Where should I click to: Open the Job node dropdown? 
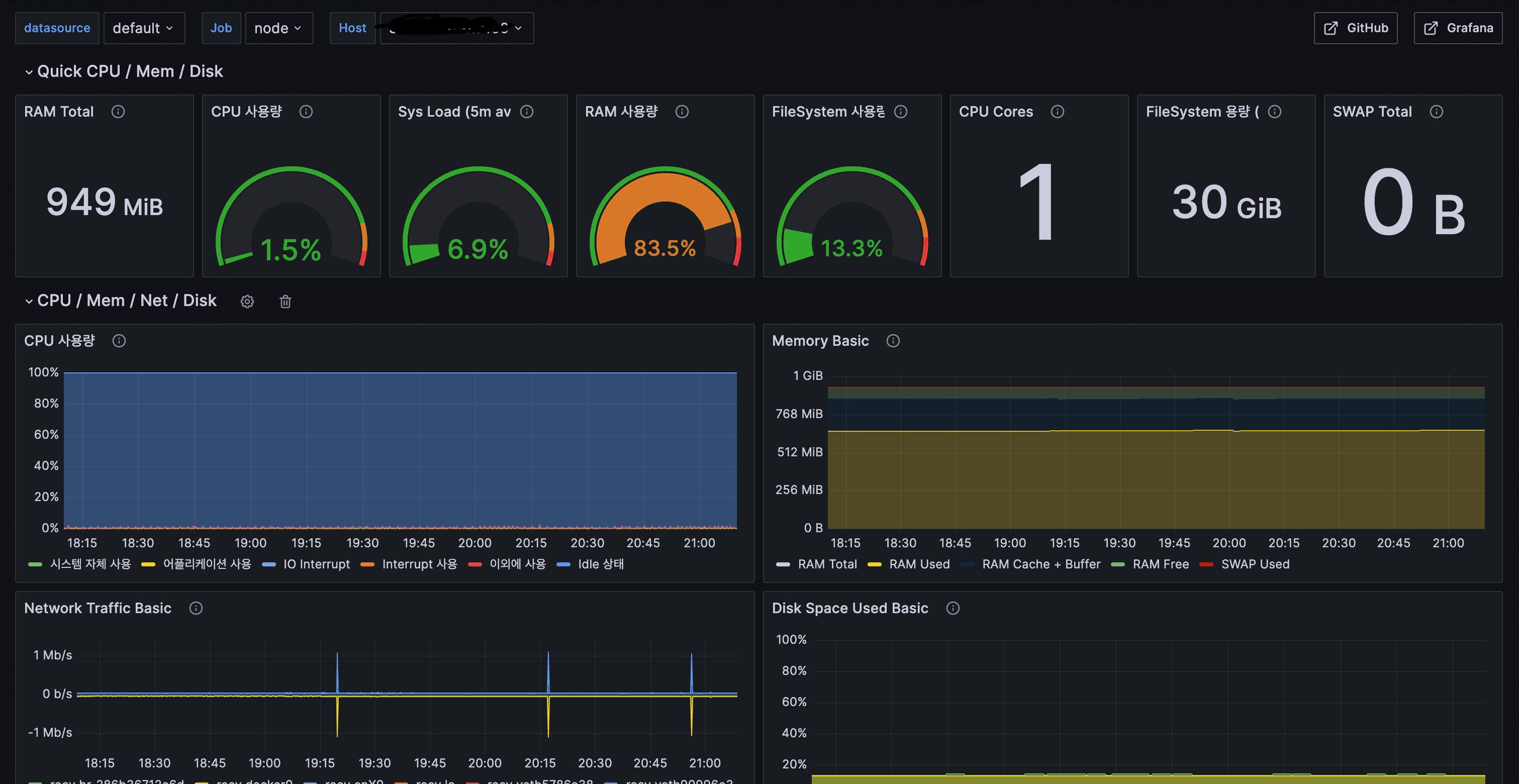click(278, 28)
